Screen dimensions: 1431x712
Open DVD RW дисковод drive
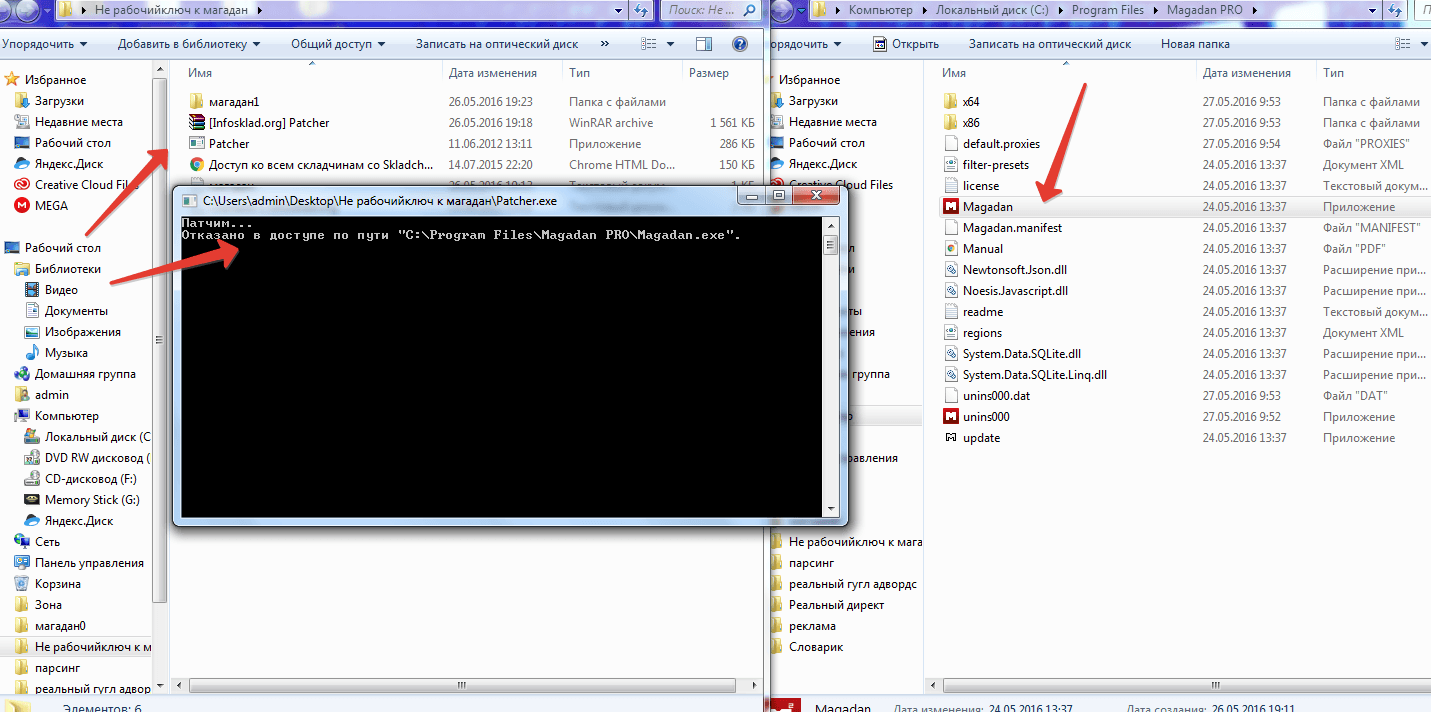[x=88, y=457]
